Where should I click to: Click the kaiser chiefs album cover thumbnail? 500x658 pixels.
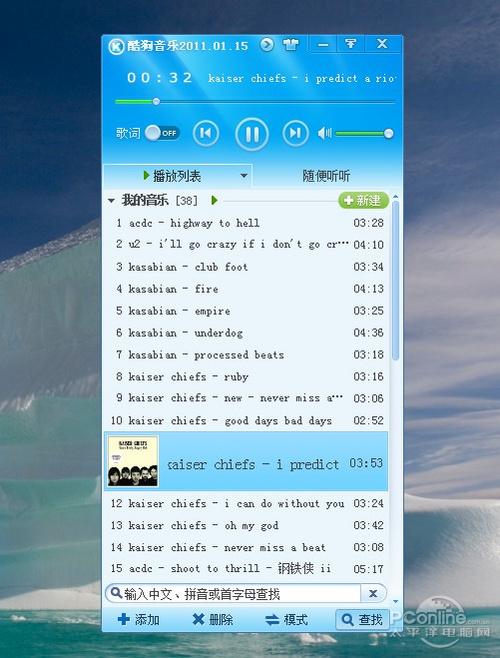[x=133, y=461]
